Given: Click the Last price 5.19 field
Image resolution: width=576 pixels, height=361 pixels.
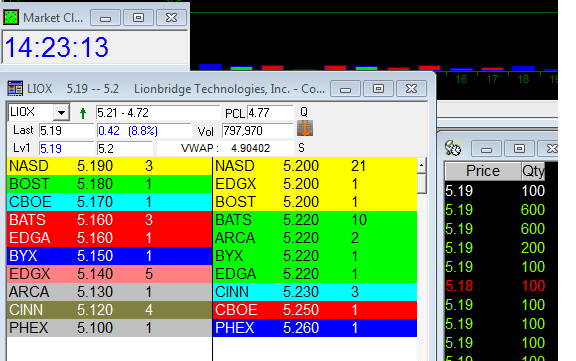Looking at the screenshot, I should (66, 131).
